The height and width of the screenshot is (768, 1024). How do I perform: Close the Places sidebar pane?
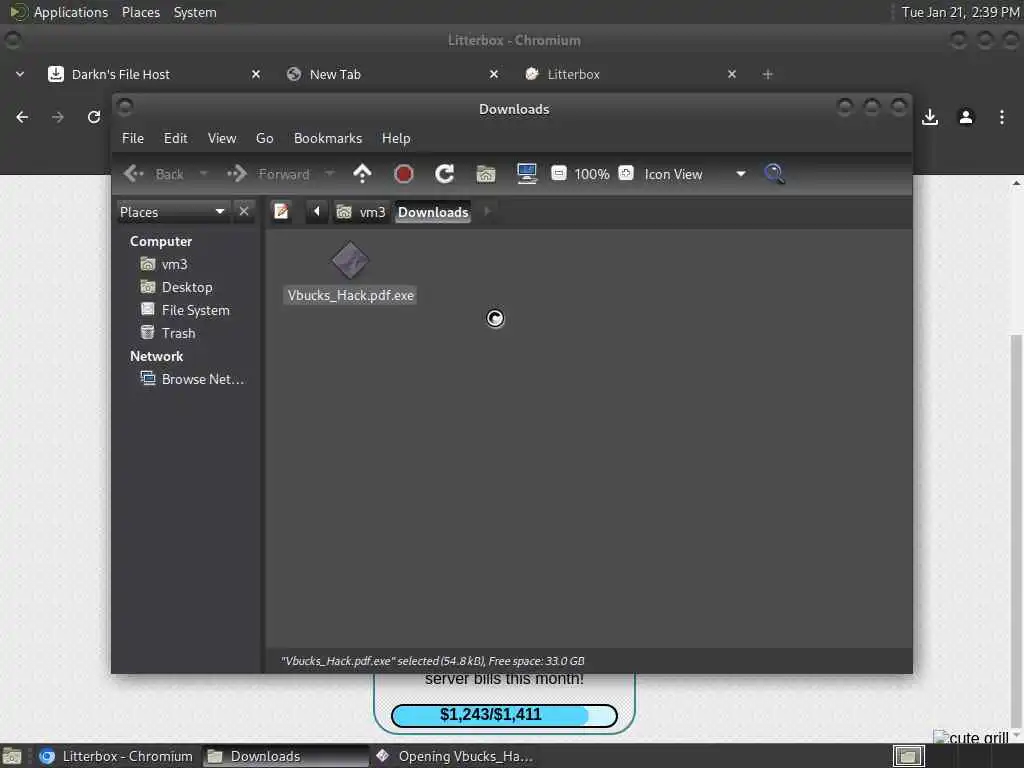pos(244,212)
